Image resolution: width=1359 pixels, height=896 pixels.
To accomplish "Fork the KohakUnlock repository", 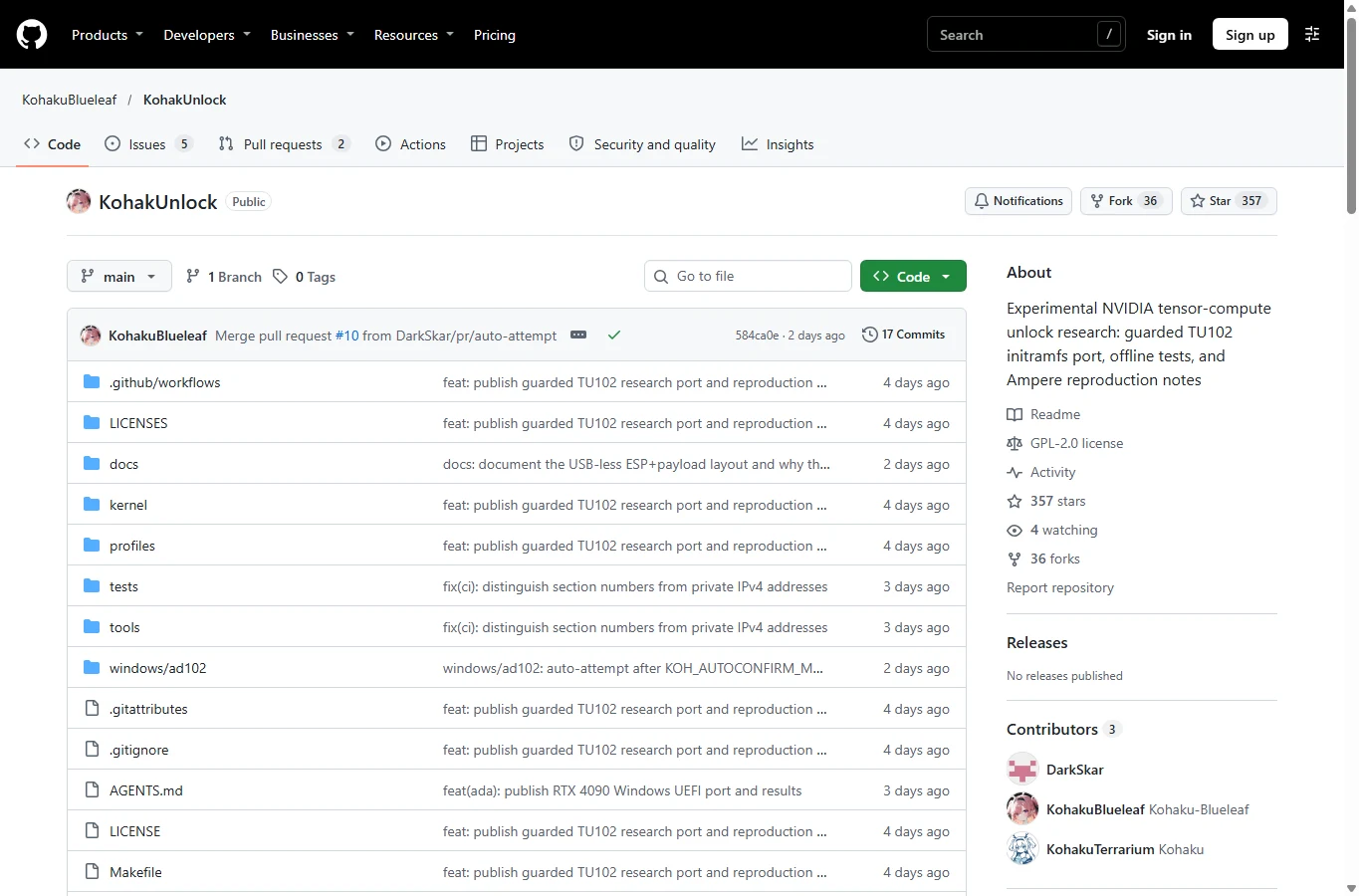I will point(1126,201).
